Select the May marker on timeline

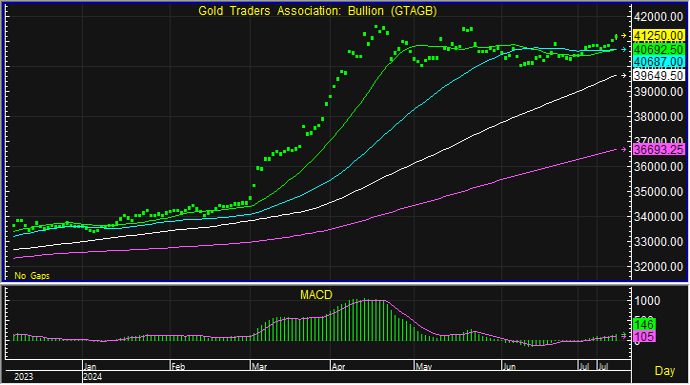coord(423,366)
